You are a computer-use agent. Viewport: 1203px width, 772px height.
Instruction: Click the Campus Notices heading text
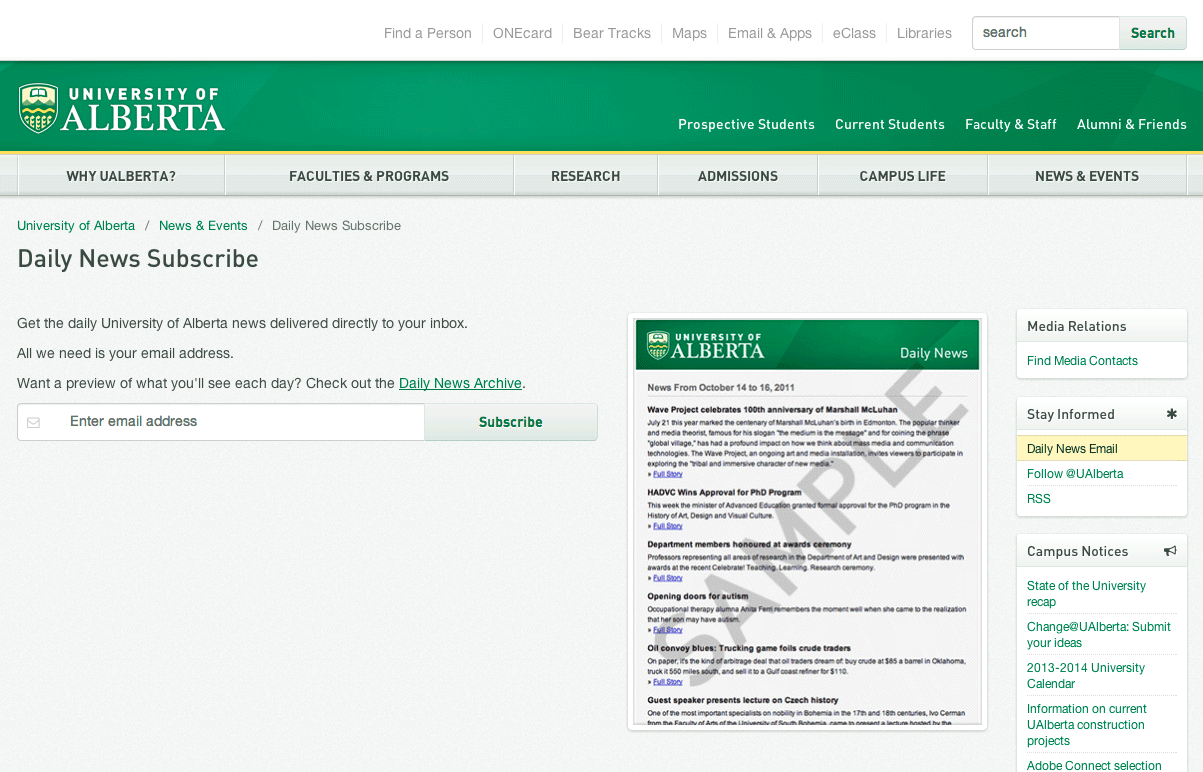tap(1077, 551)
